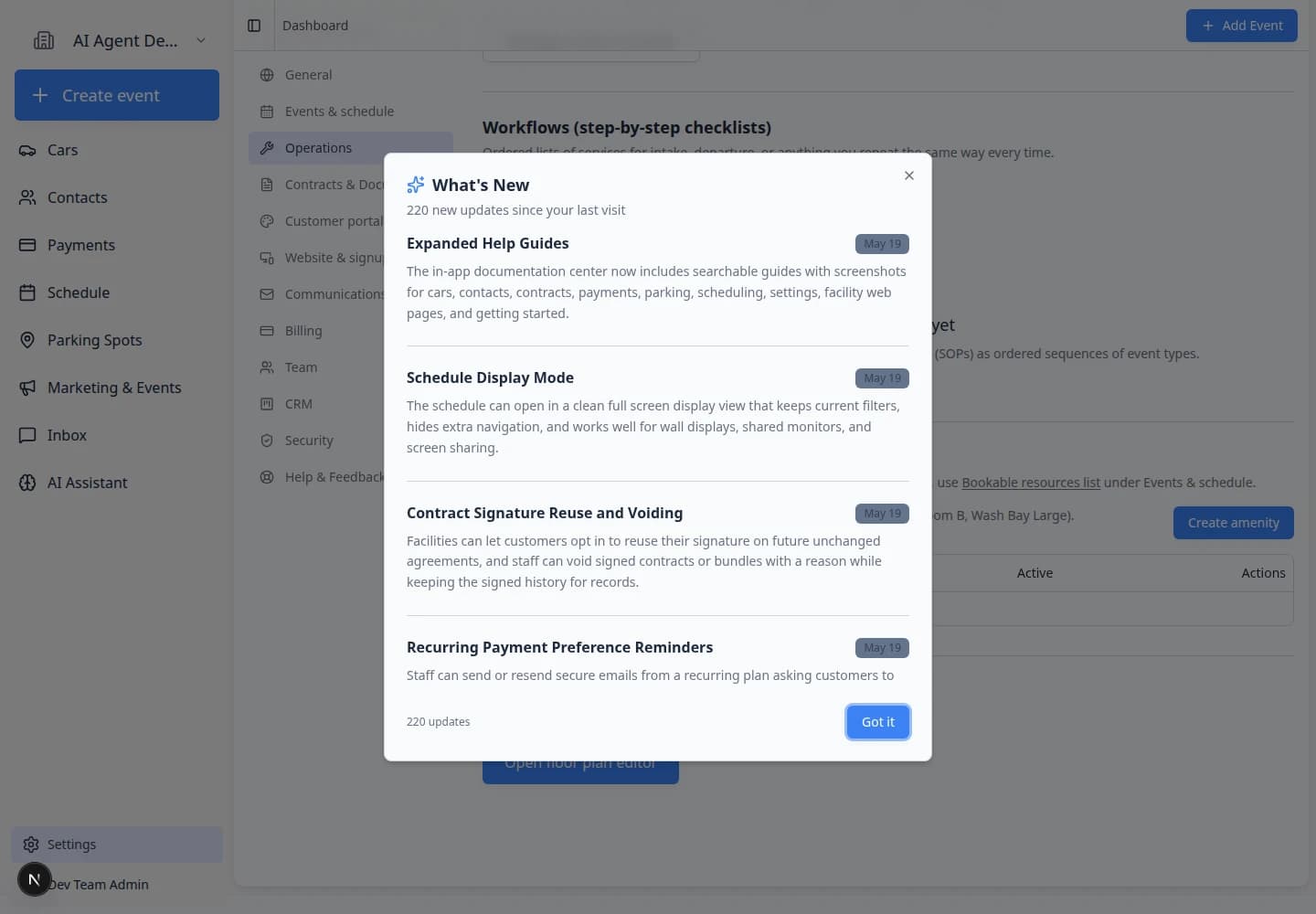Select Help & Feedback settings tab
Screen dimensions: 1316x914
(316, 477)
